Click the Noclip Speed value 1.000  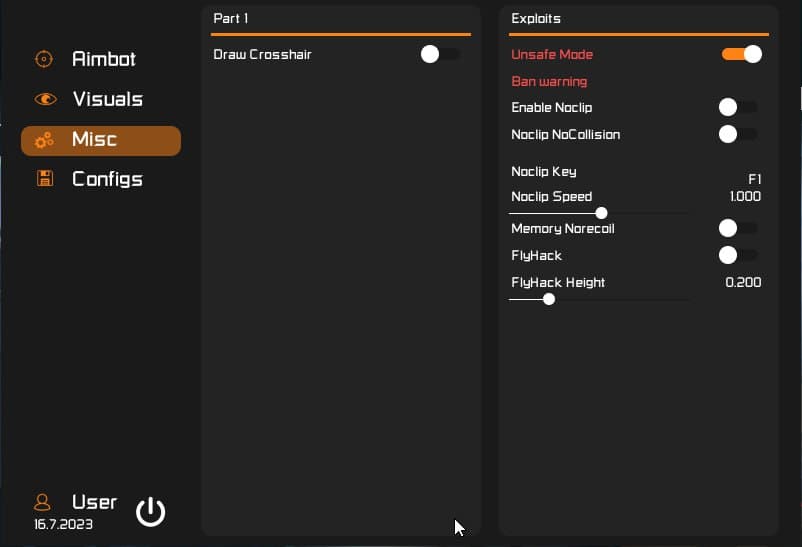[x=745, y=196]
